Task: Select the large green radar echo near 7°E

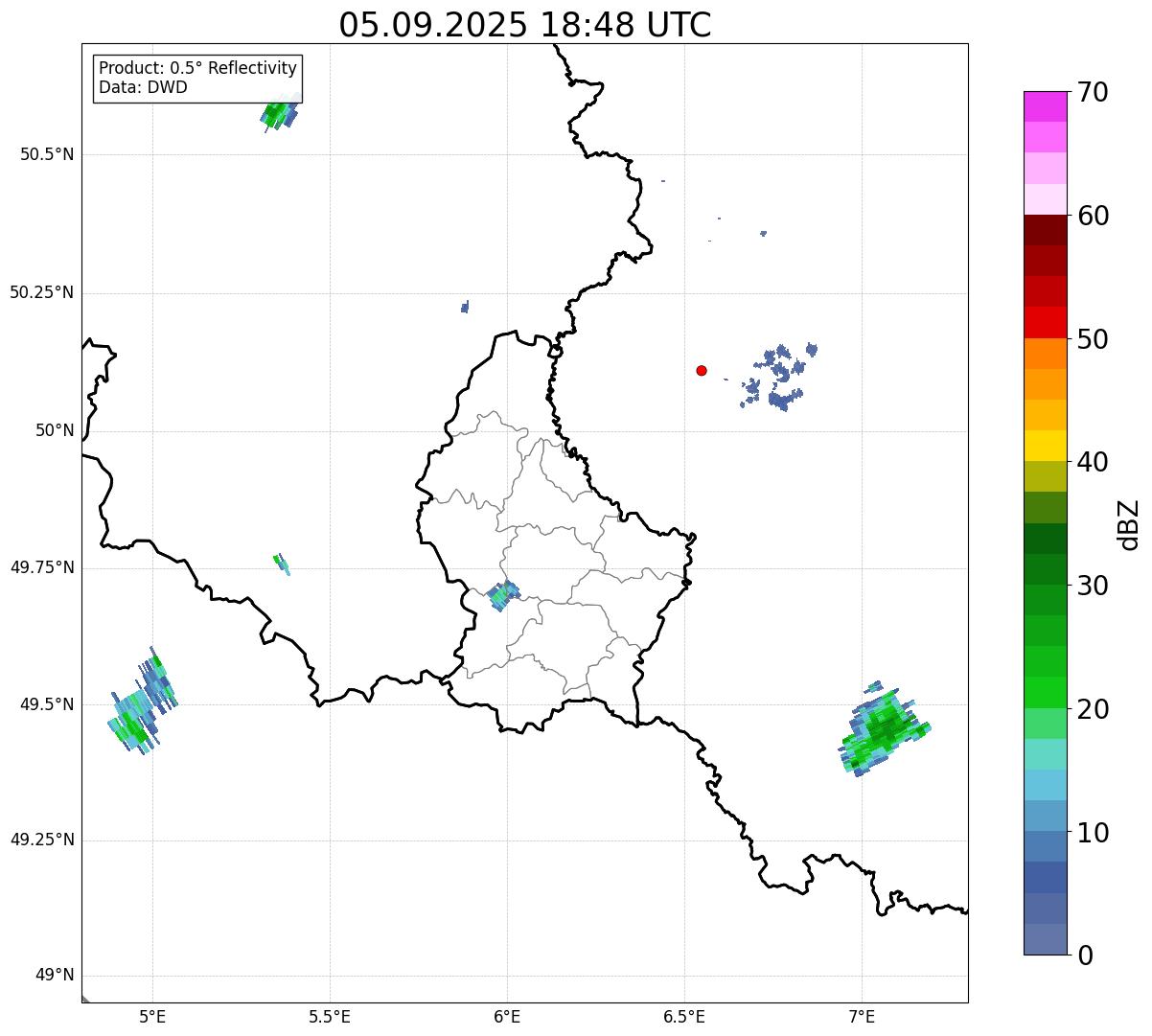Action: [884, 729]
